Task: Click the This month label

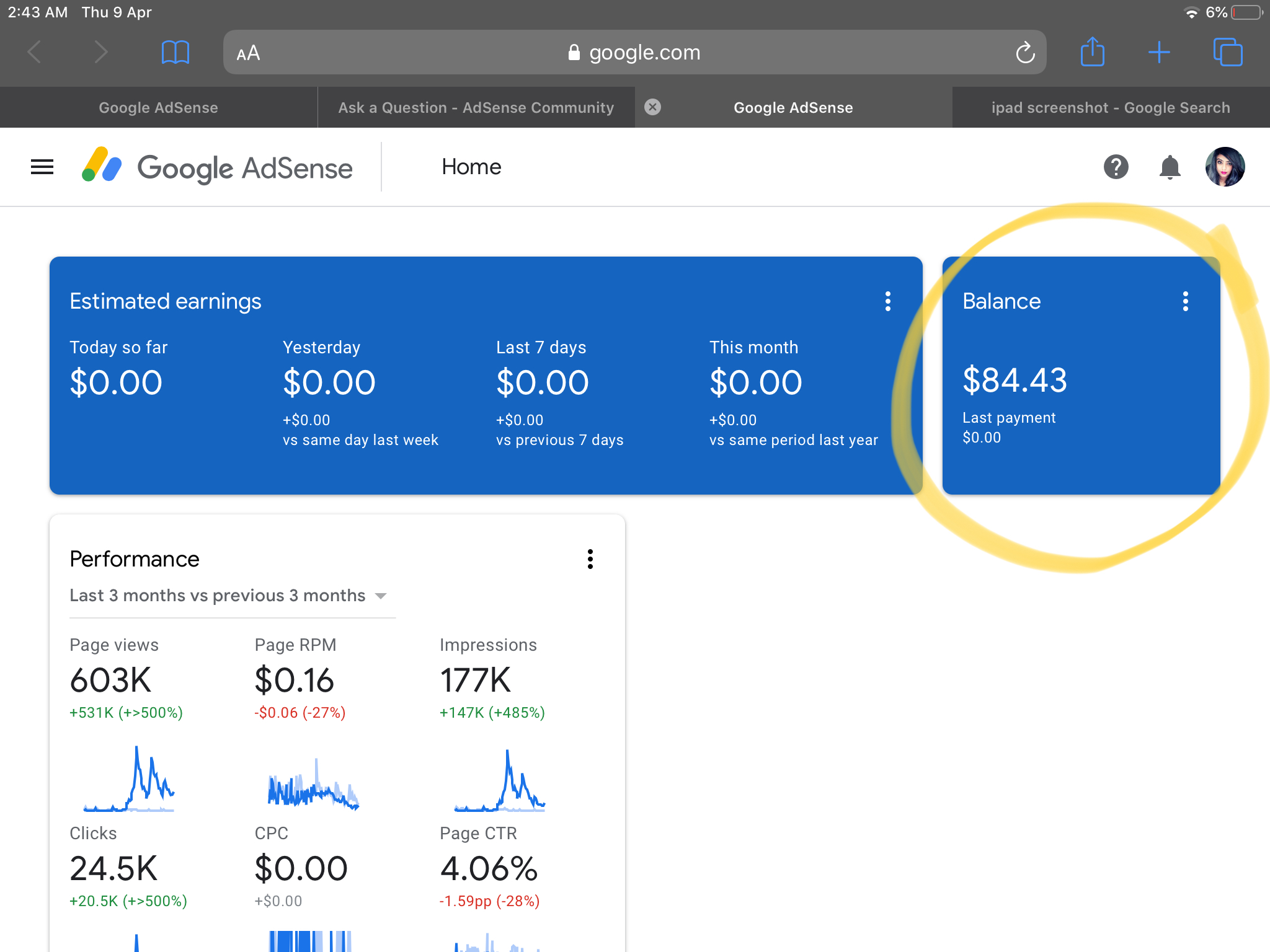Action: click(x=753, y=347)
